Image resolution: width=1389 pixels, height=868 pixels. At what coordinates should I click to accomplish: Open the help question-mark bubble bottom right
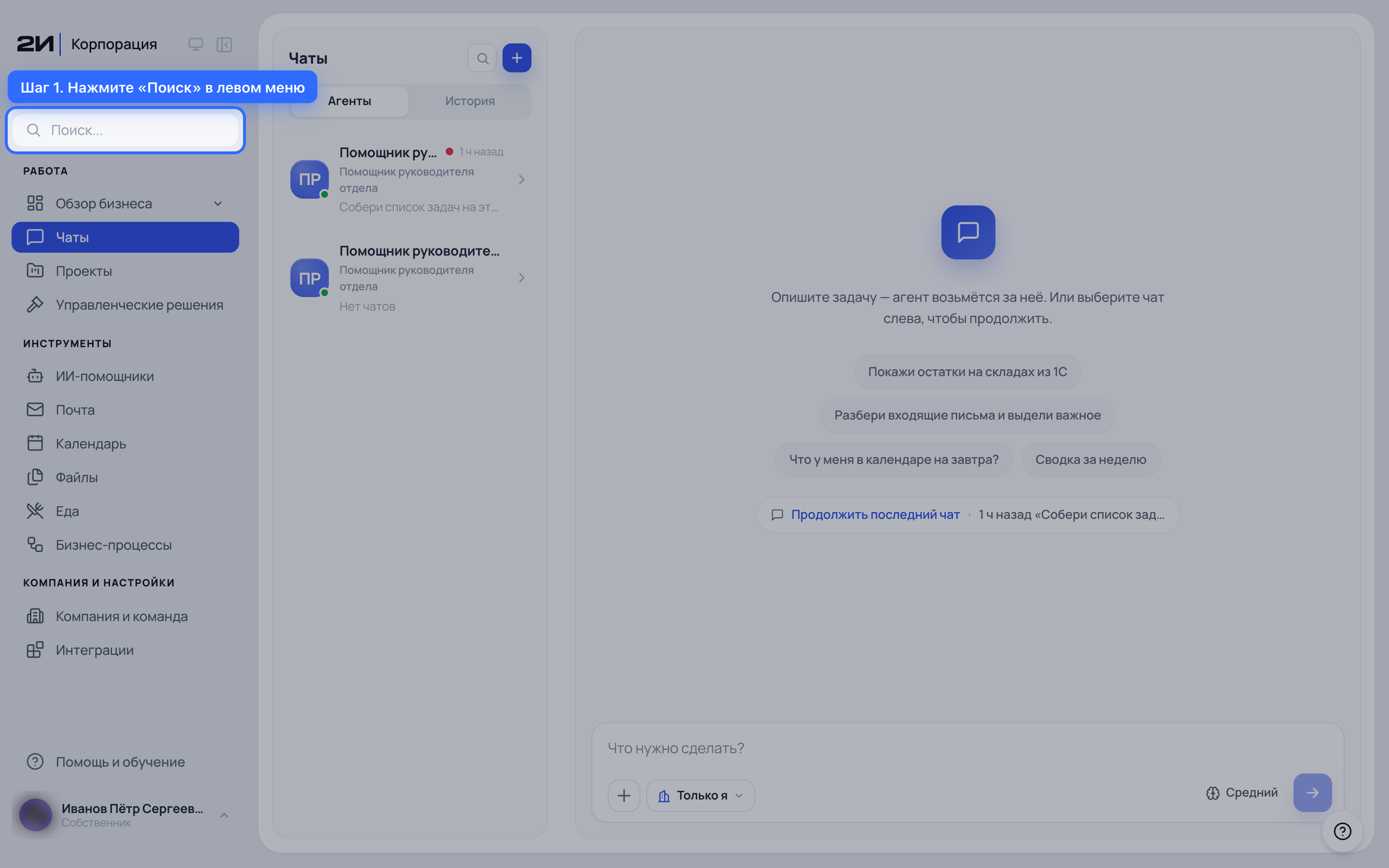[x=1342, y=831]
